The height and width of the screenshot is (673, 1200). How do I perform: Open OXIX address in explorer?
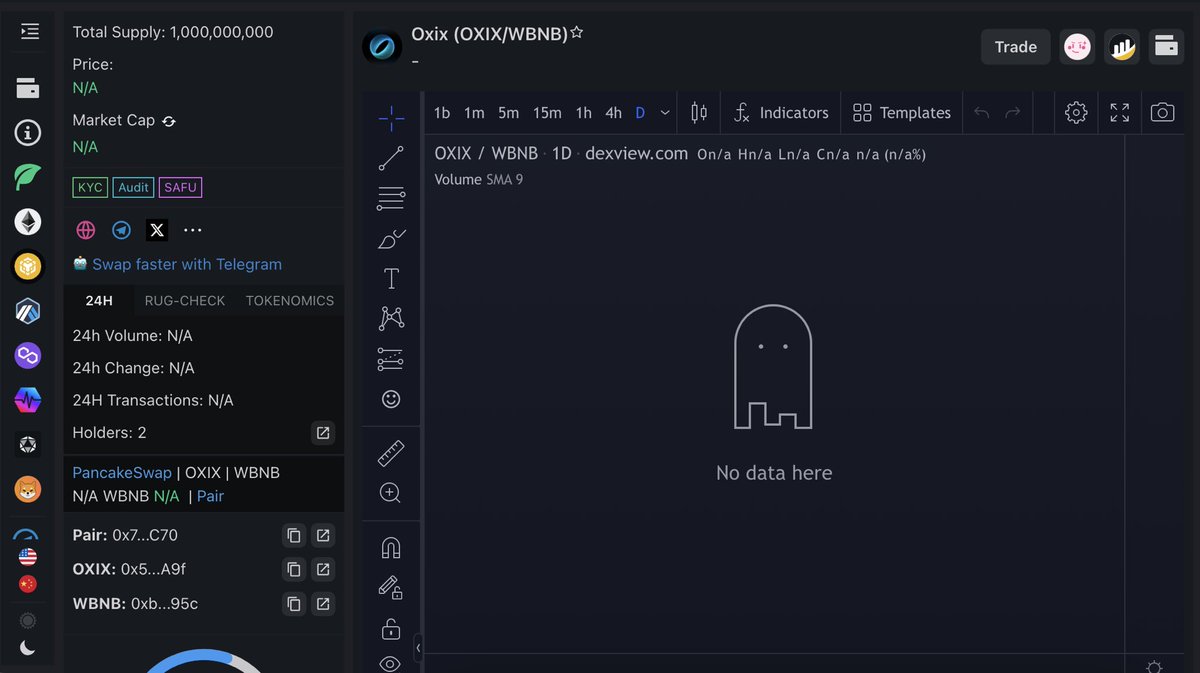[323, 569]
